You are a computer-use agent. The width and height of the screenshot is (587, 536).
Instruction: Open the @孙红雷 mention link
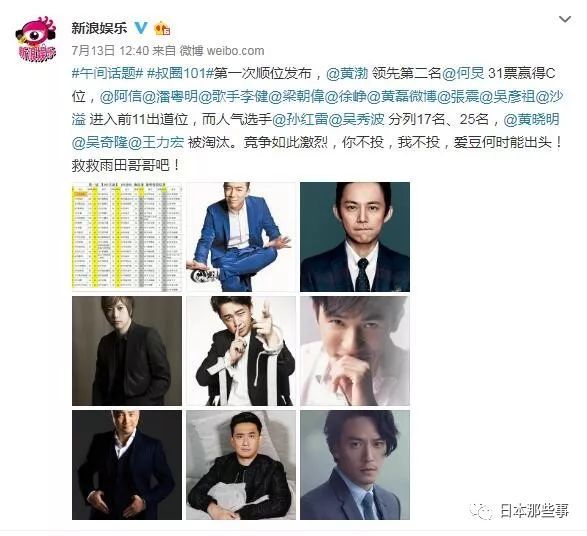300,120
